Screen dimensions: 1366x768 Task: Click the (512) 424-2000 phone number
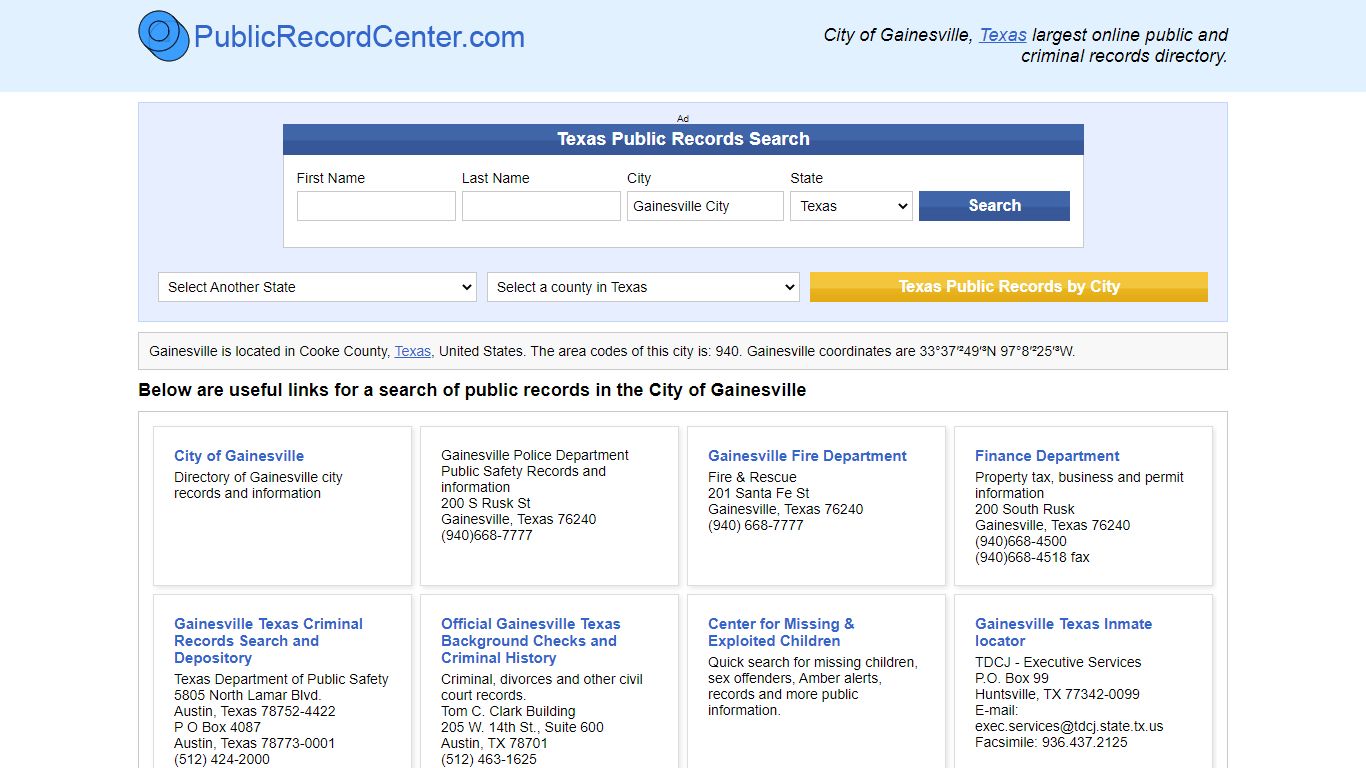click(x=222, y=759)
